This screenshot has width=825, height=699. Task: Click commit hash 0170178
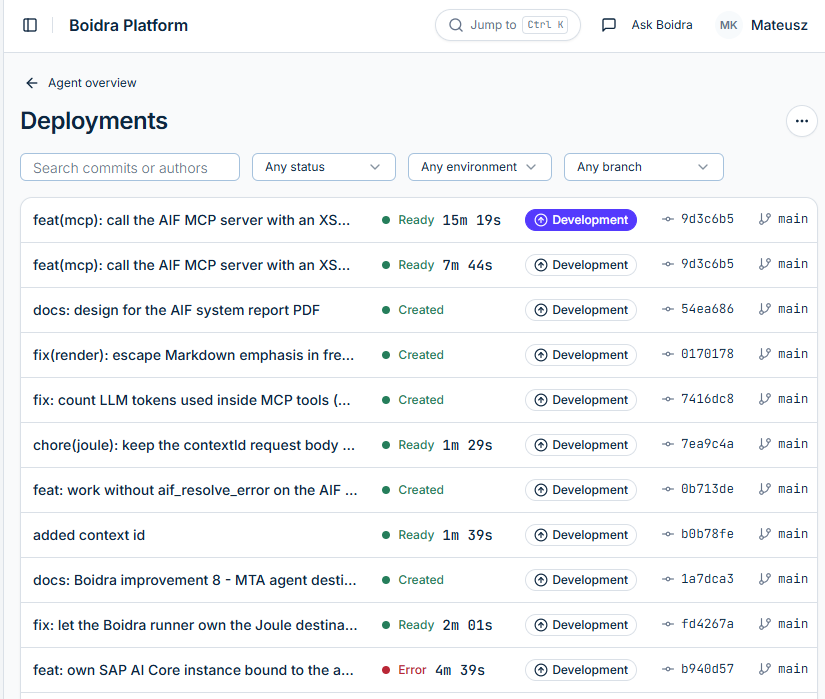click(x=707, y=354)
